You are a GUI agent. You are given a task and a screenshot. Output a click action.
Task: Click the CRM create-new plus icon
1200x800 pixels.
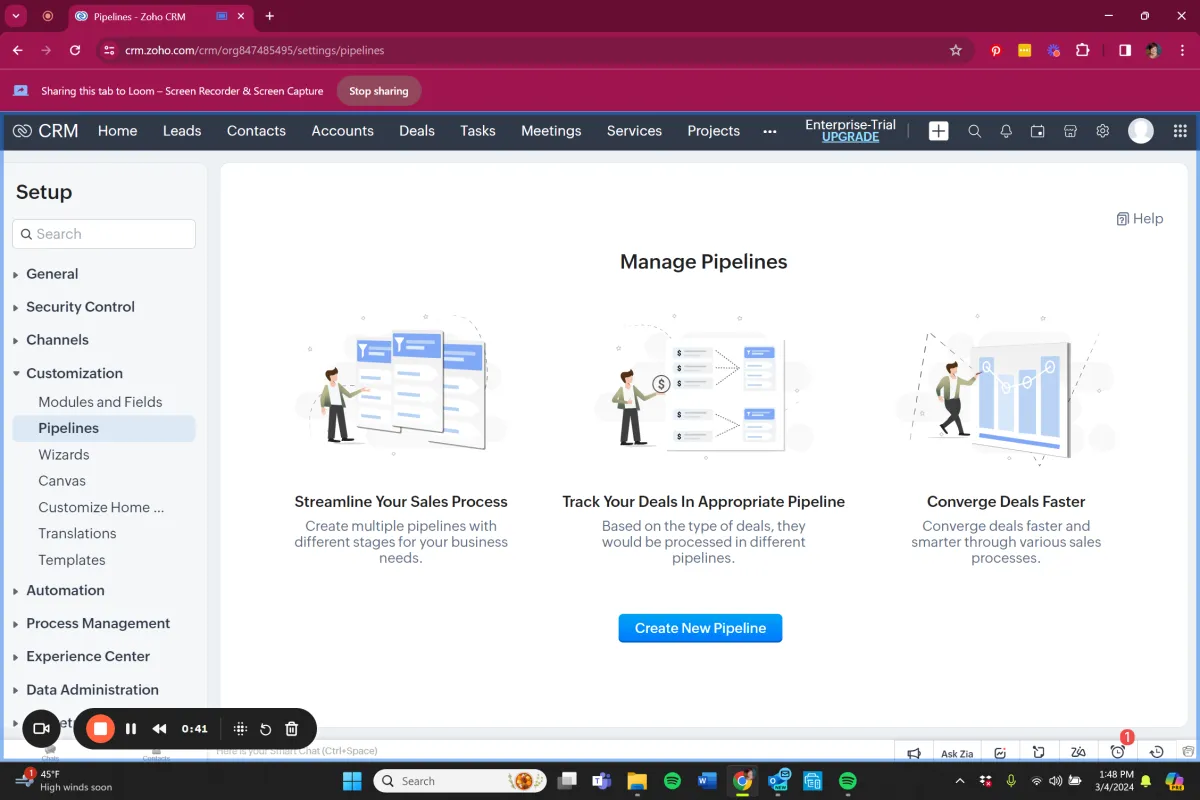point(938,131)
